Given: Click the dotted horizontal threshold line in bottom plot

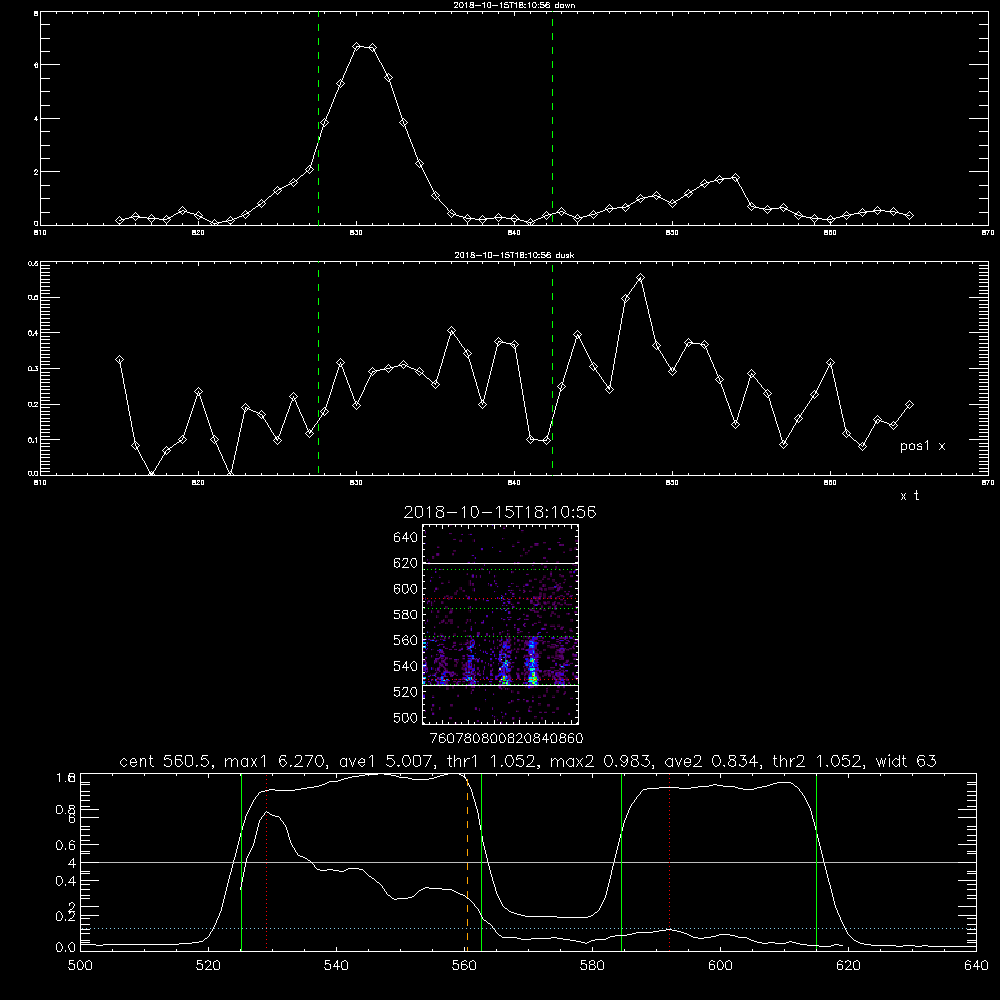Looking at the screenshot, I should 528,929.
